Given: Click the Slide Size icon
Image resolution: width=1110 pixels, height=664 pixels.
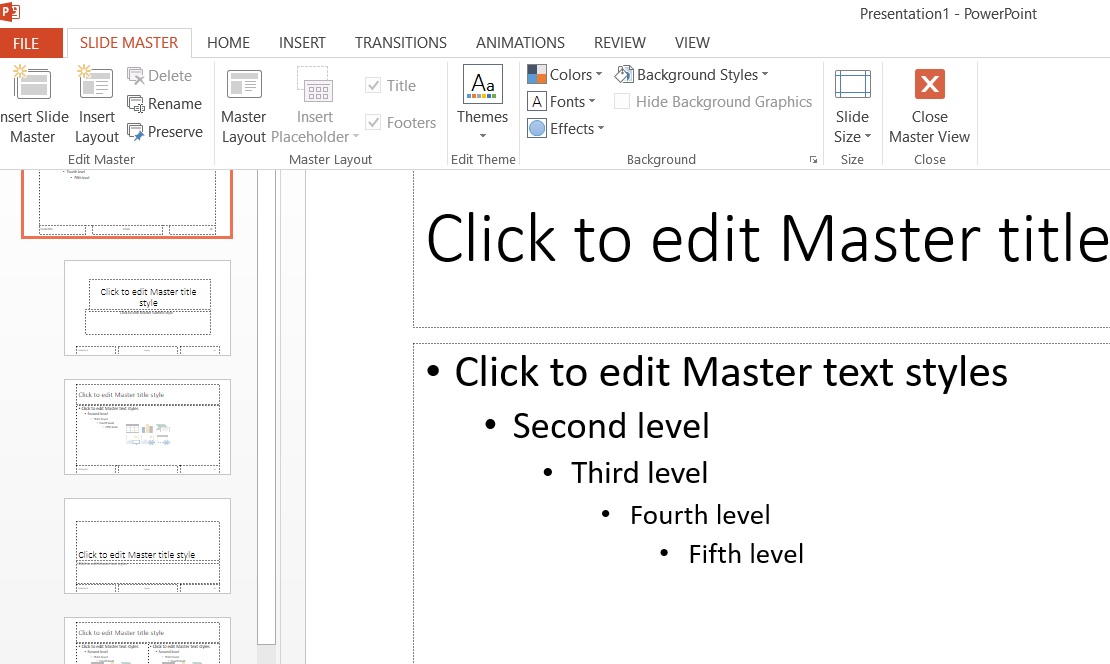Looking at the screenshot, I should pyautogui.click(x=852, y=85).
